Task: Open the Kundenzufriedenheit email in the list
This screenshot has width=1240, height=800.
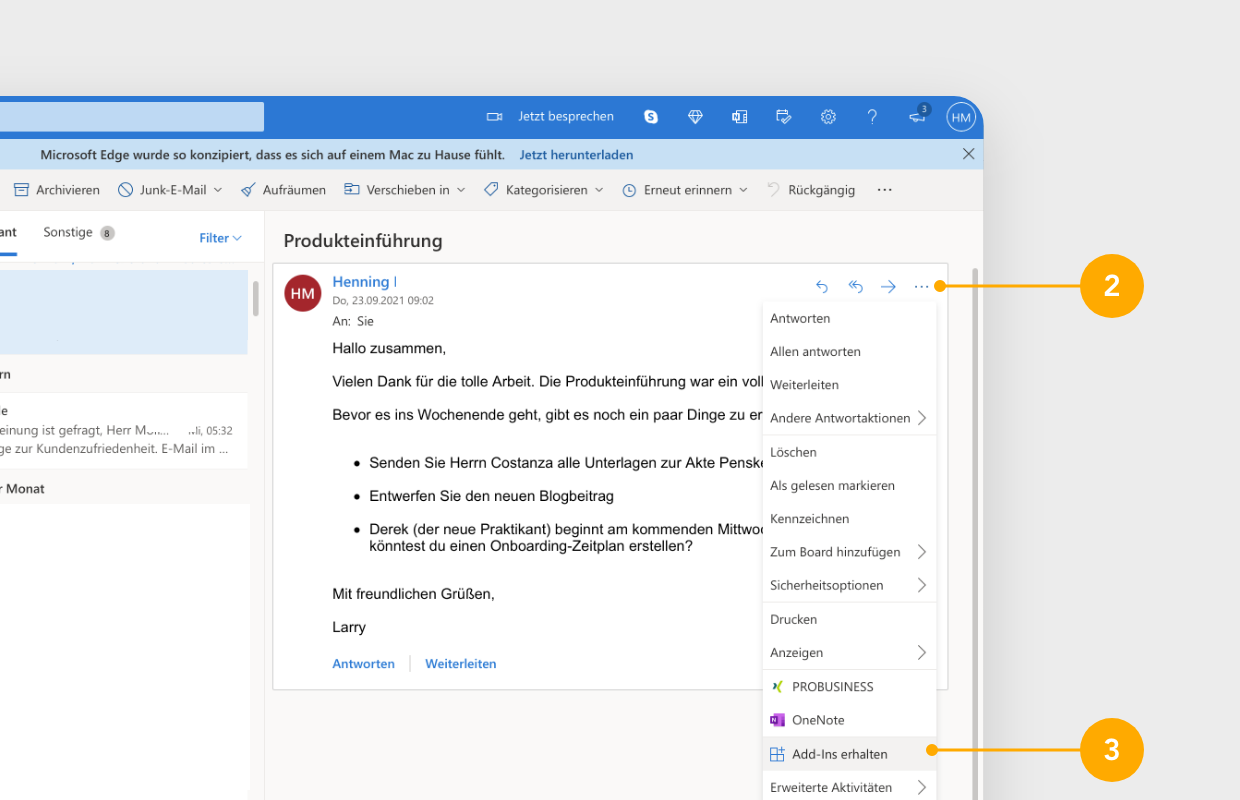Action: 124,431
